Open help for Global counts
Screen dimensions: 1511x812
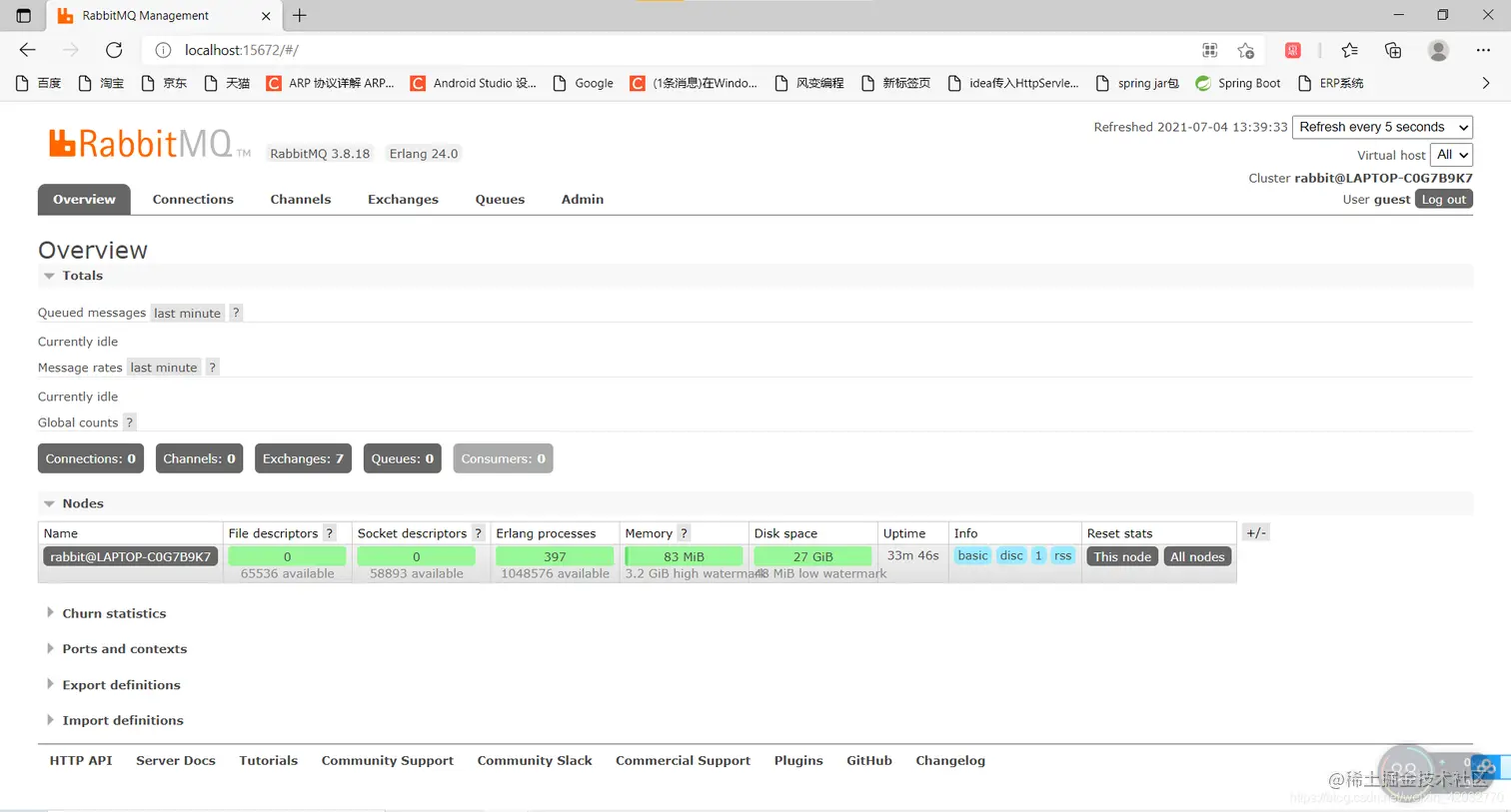(x=129, y=422)
